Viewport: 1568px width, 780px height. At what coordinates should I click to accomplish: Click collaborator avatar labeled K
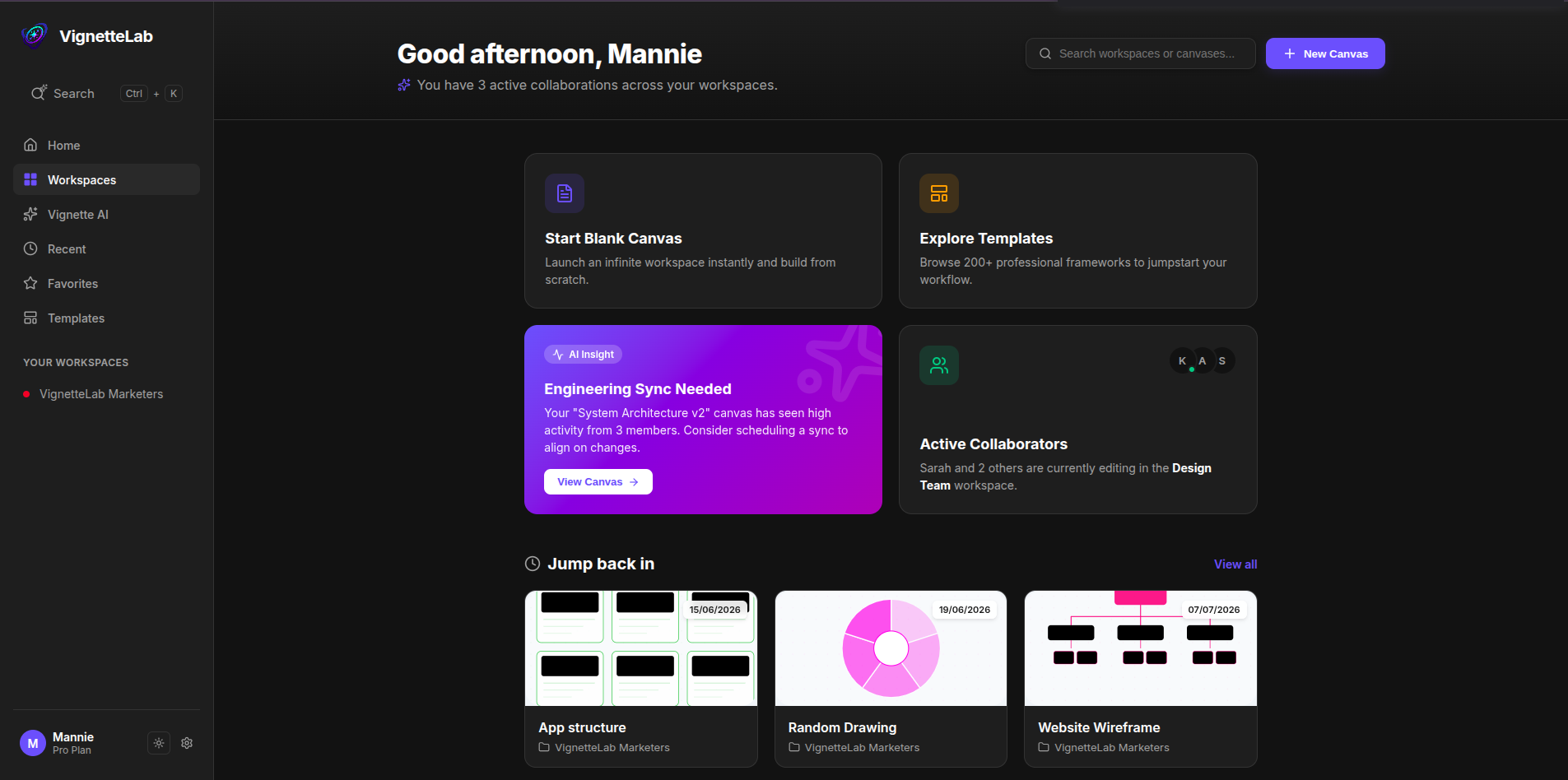[x=1183, y=361]
